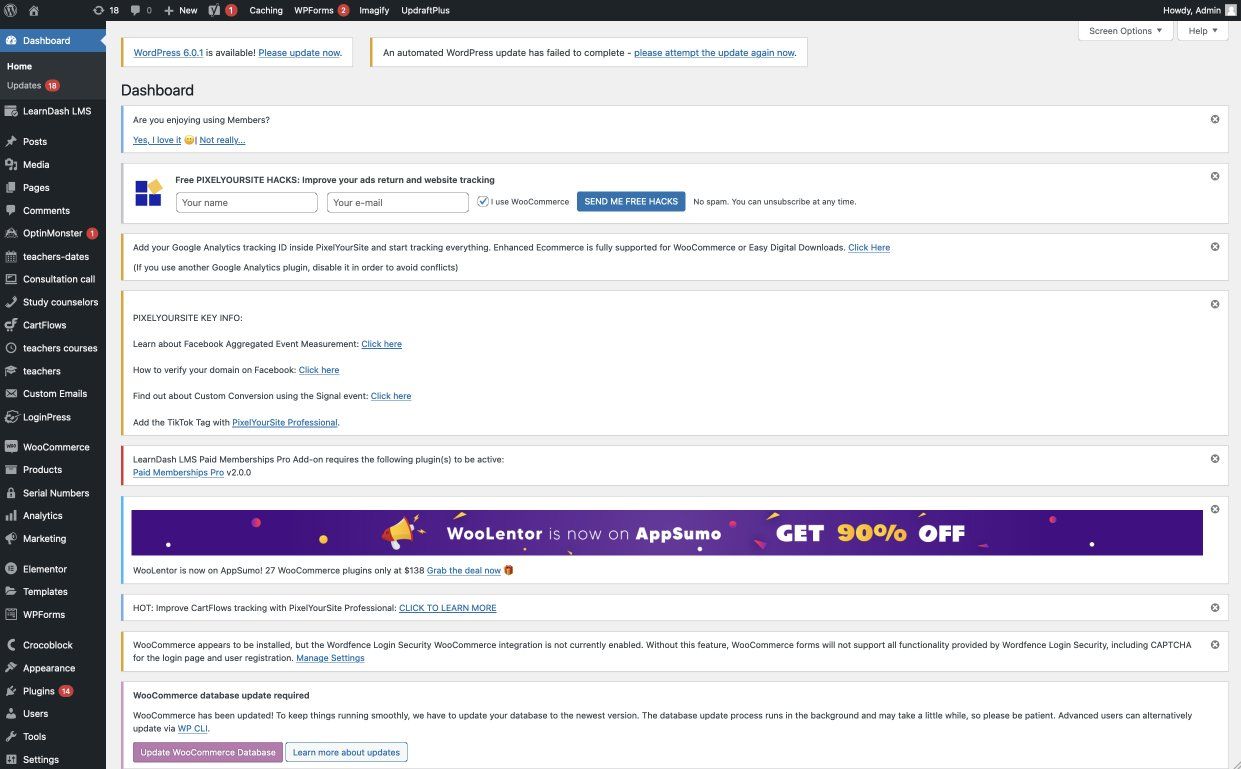Dismiss the Free PIXELYOURSITE HACKS notice
This screenshot has height=769, width=1241.
point(1215,176)
